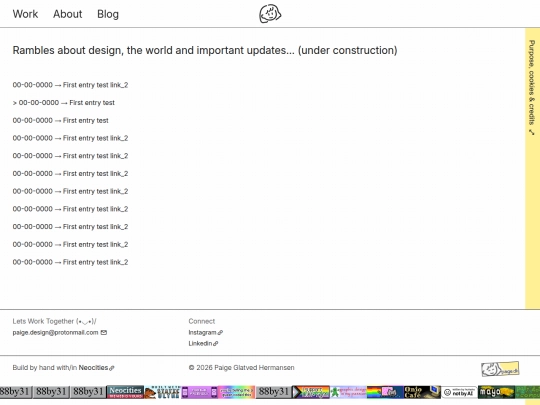
Task: Click the hand-drawn face logo in header
Action: (270, 14)
